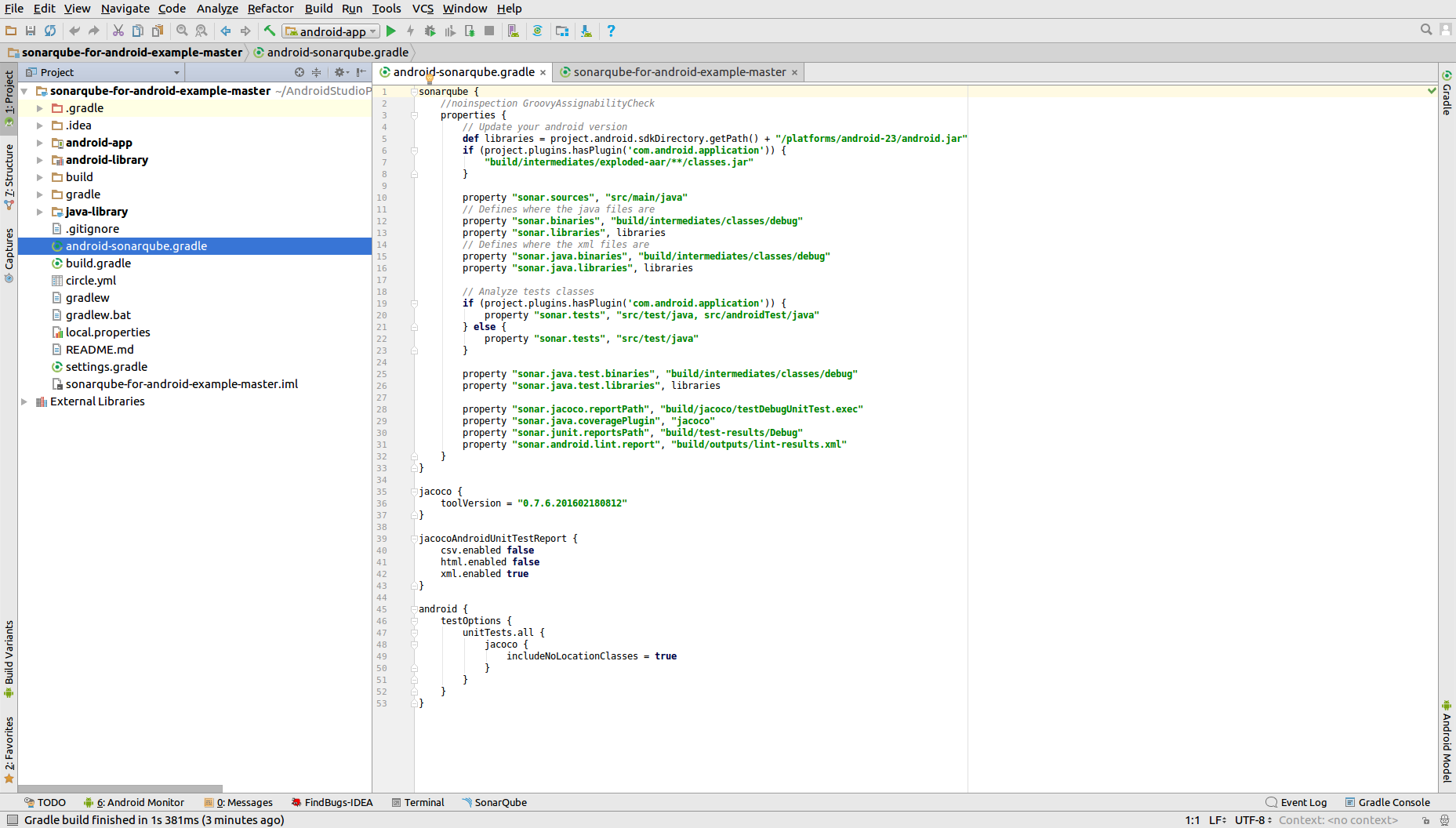Open the FindBugs-IDEA tool window
1456x828 pixels.
[332, 802]
